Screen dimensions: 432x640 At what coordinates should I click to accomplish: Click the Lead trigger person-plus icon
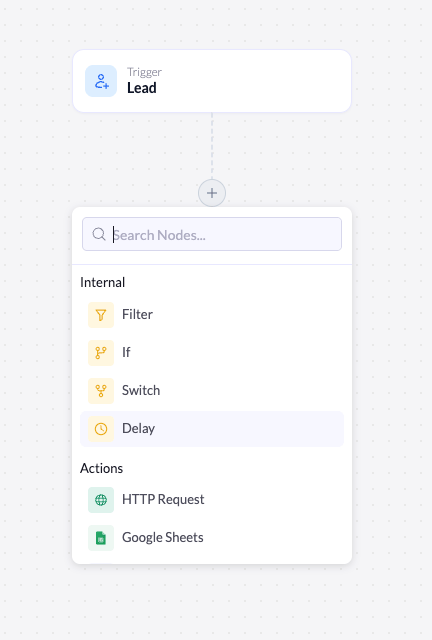101,81
